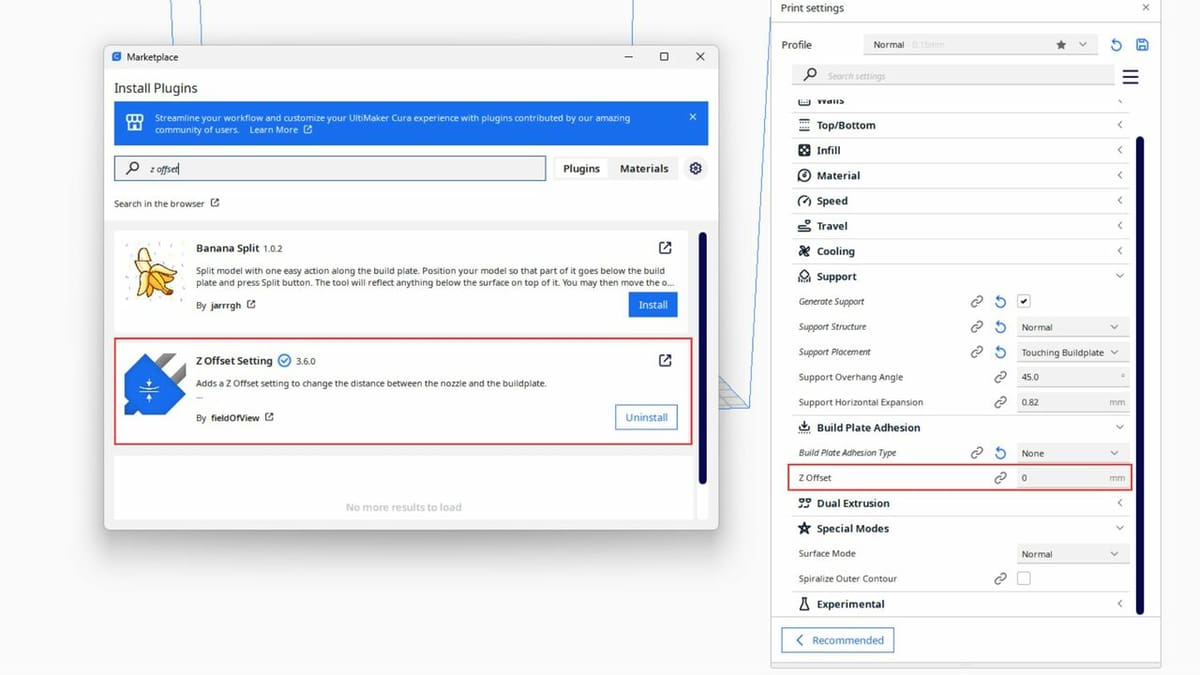1200x675 pixels.
Task: Reset the Generate Support setting
Action: click(1000, 302)
